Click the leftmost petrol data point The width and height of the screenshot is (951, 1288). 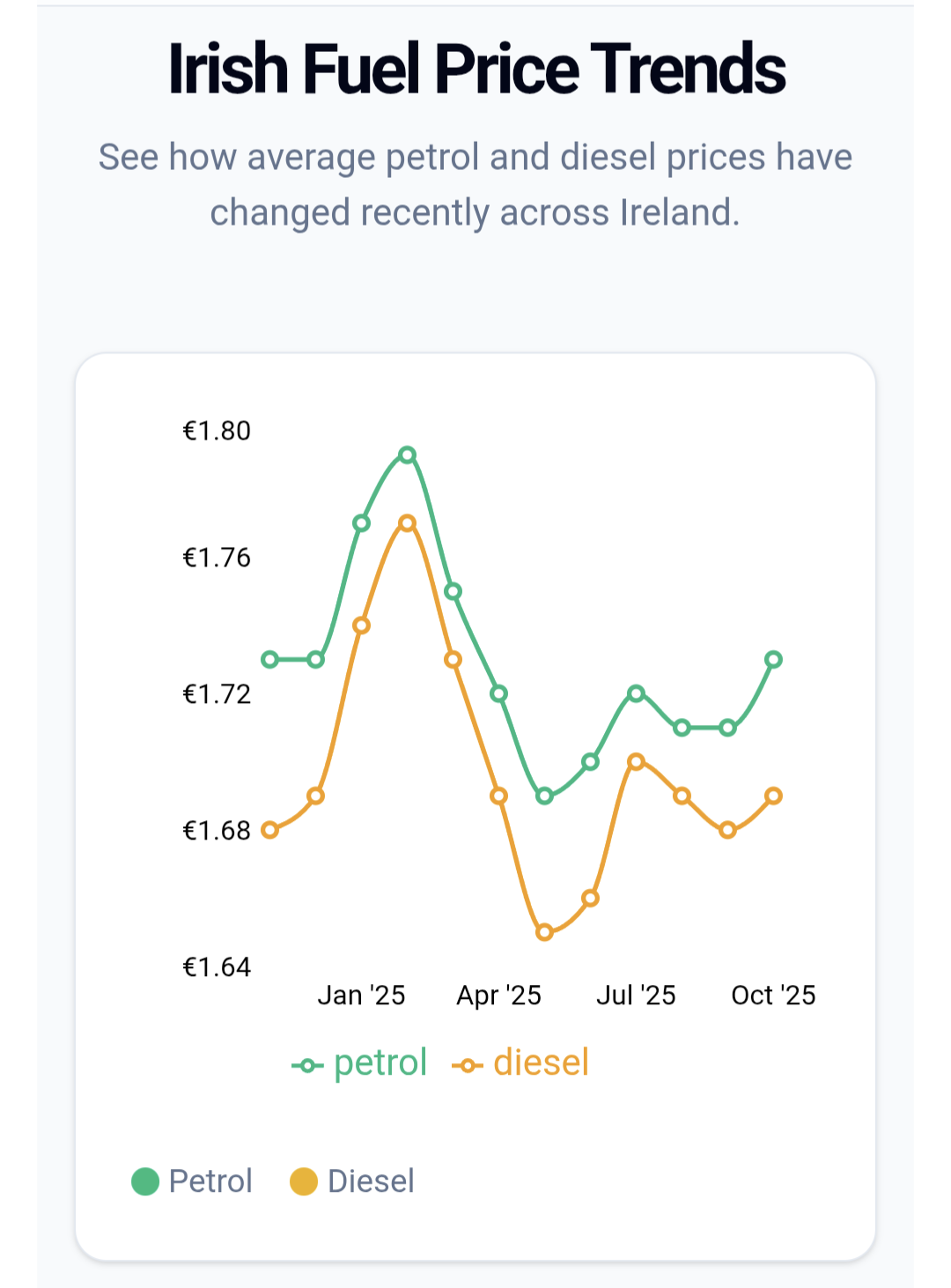[x=270, y=659]
